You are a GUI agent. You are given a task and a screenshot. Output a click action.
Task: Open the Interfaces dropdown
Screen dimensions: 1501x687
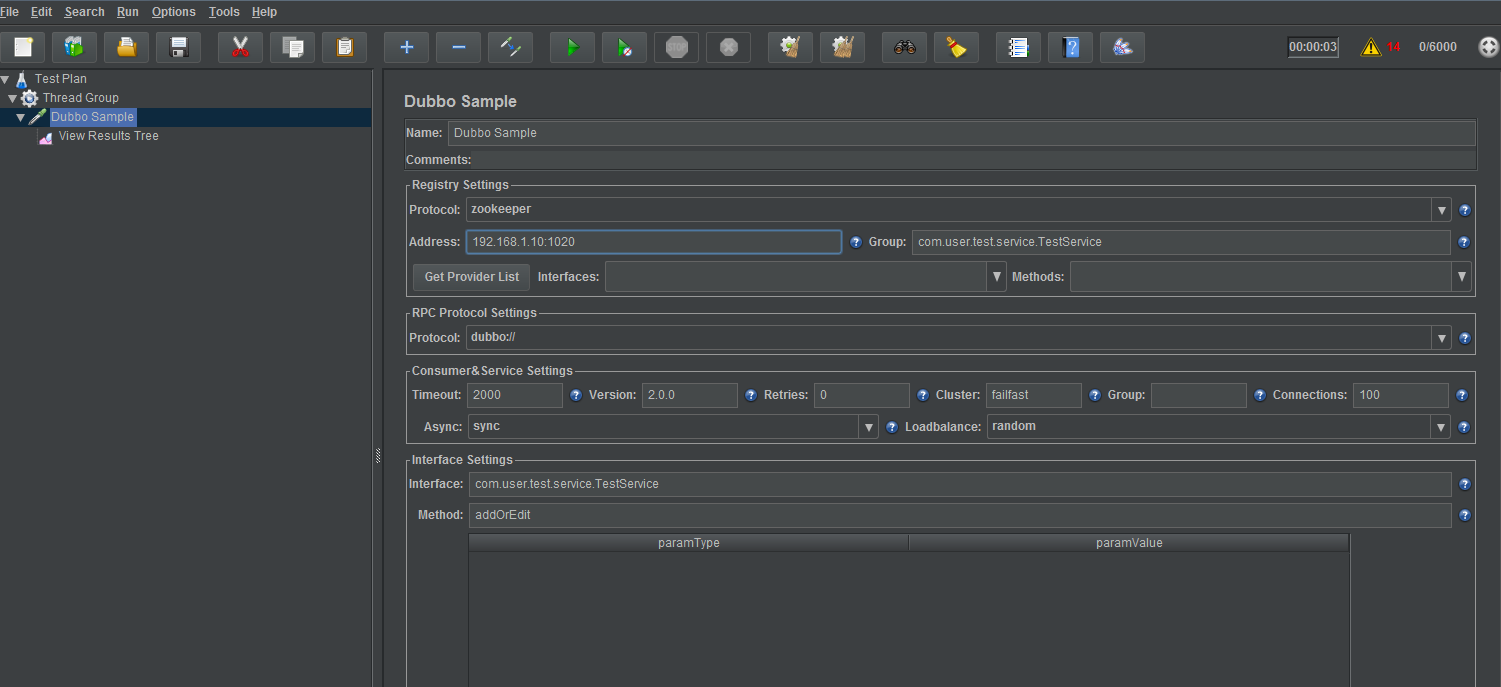(996, 277)
